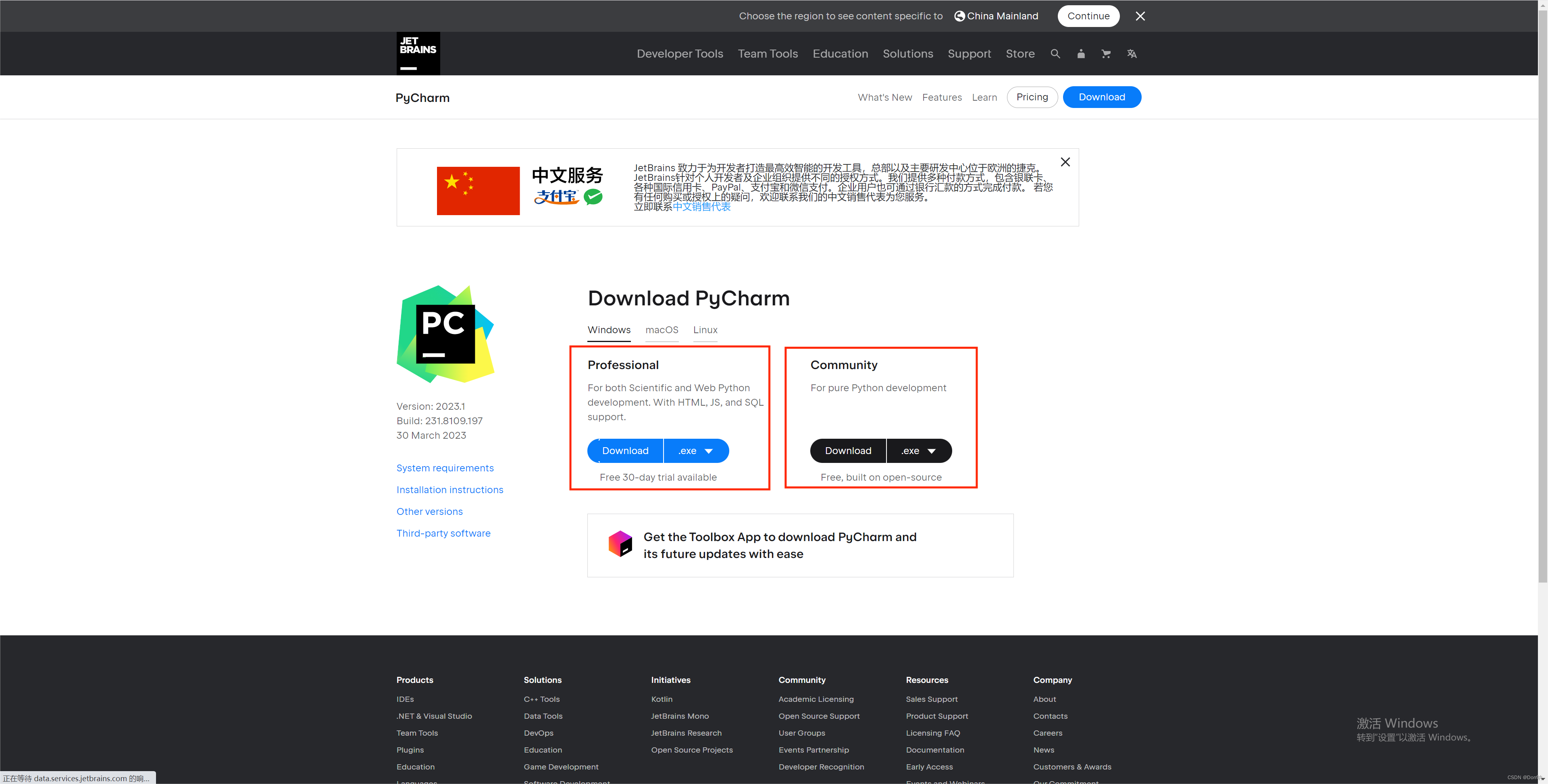Expand Professional .exe installer dropdown
The height and width of the screenshot is (784, 1548).
(x=696, y=450)
